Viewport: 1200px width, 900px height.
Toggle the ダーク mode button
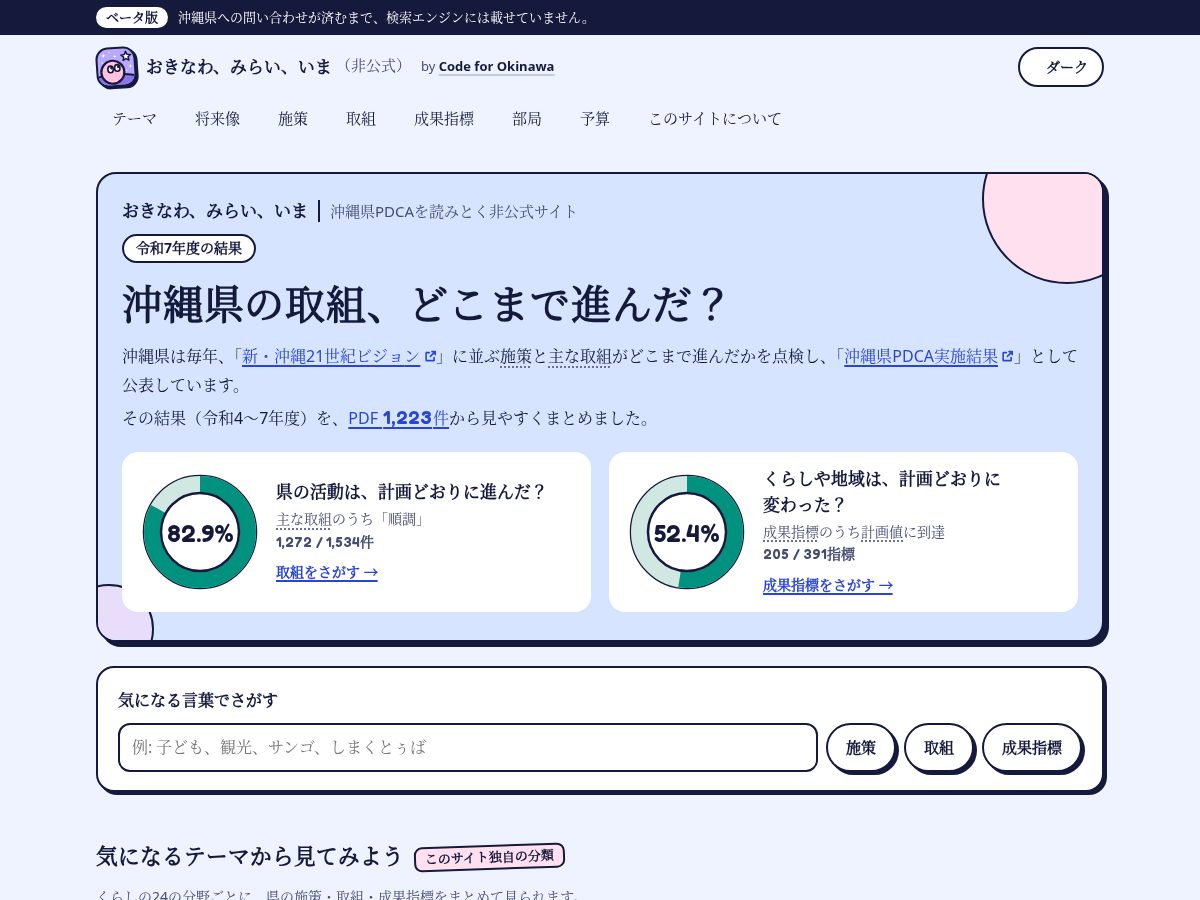1061,67
